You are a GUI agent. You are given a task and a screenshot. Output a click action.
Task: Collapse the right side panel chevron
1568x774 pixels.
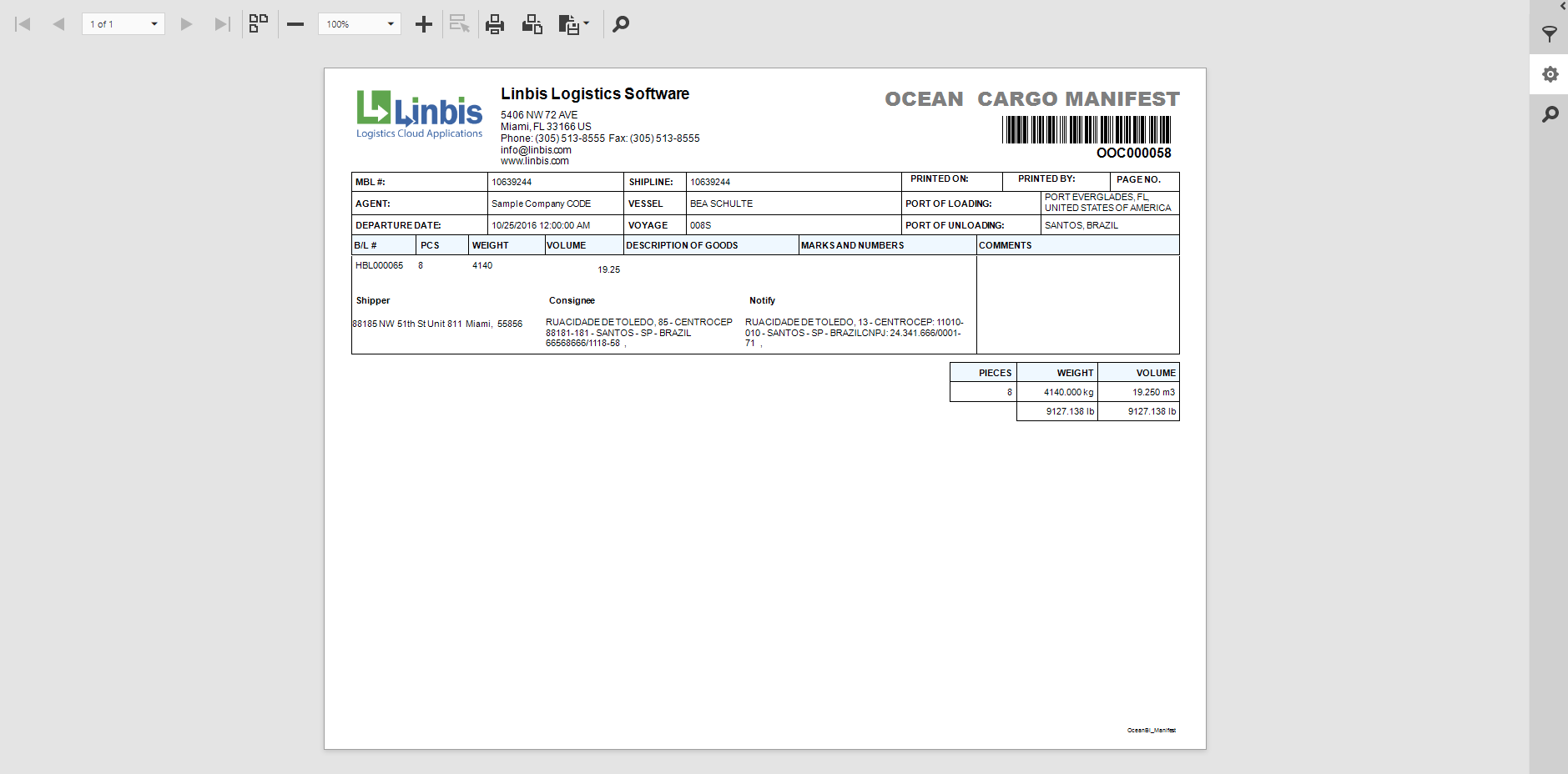(1563, 6)
